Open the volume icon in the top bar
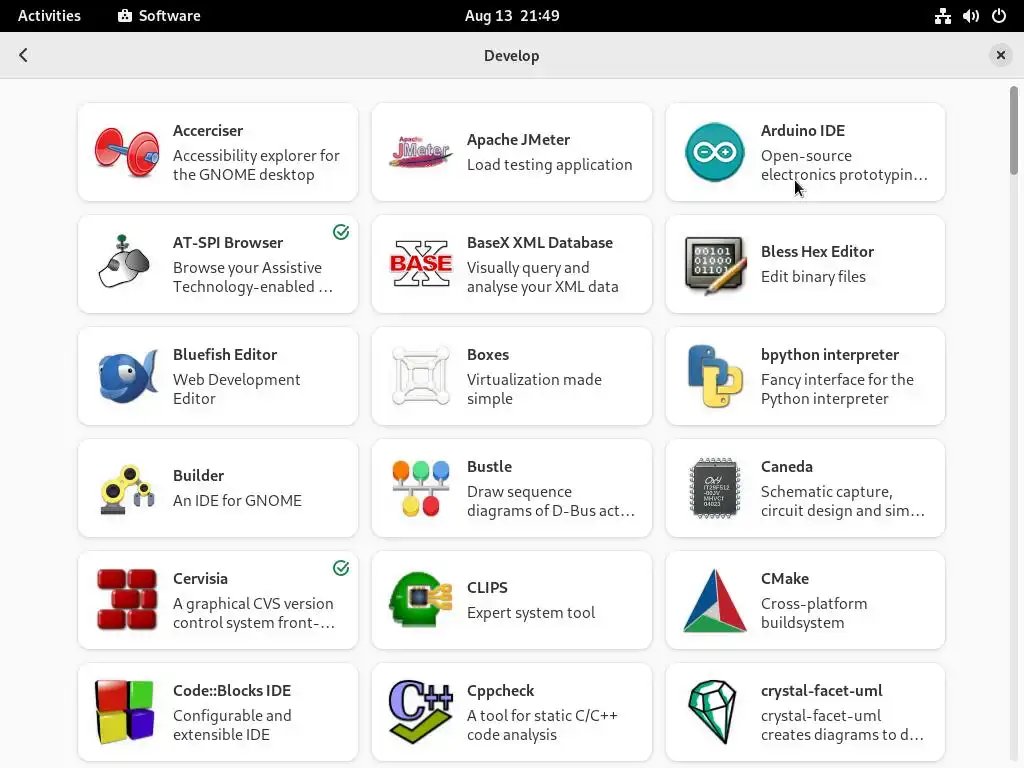 971,16
